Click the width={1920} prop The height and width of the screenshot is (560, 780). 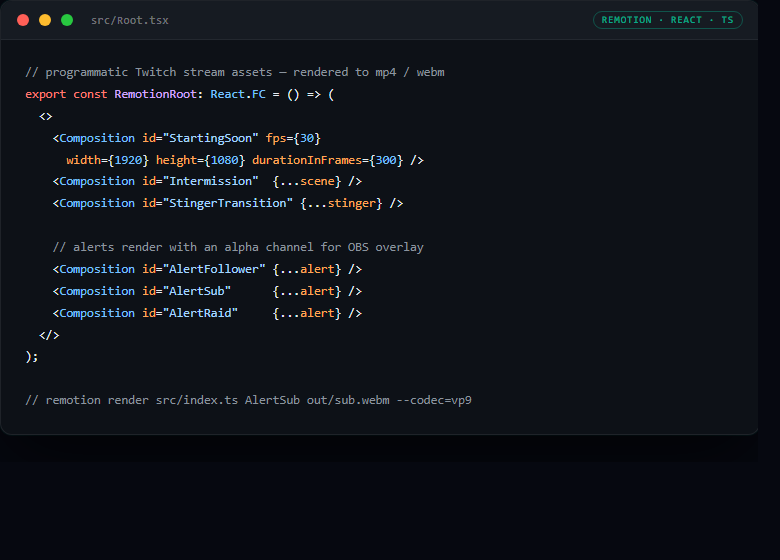tap(107, 160)
